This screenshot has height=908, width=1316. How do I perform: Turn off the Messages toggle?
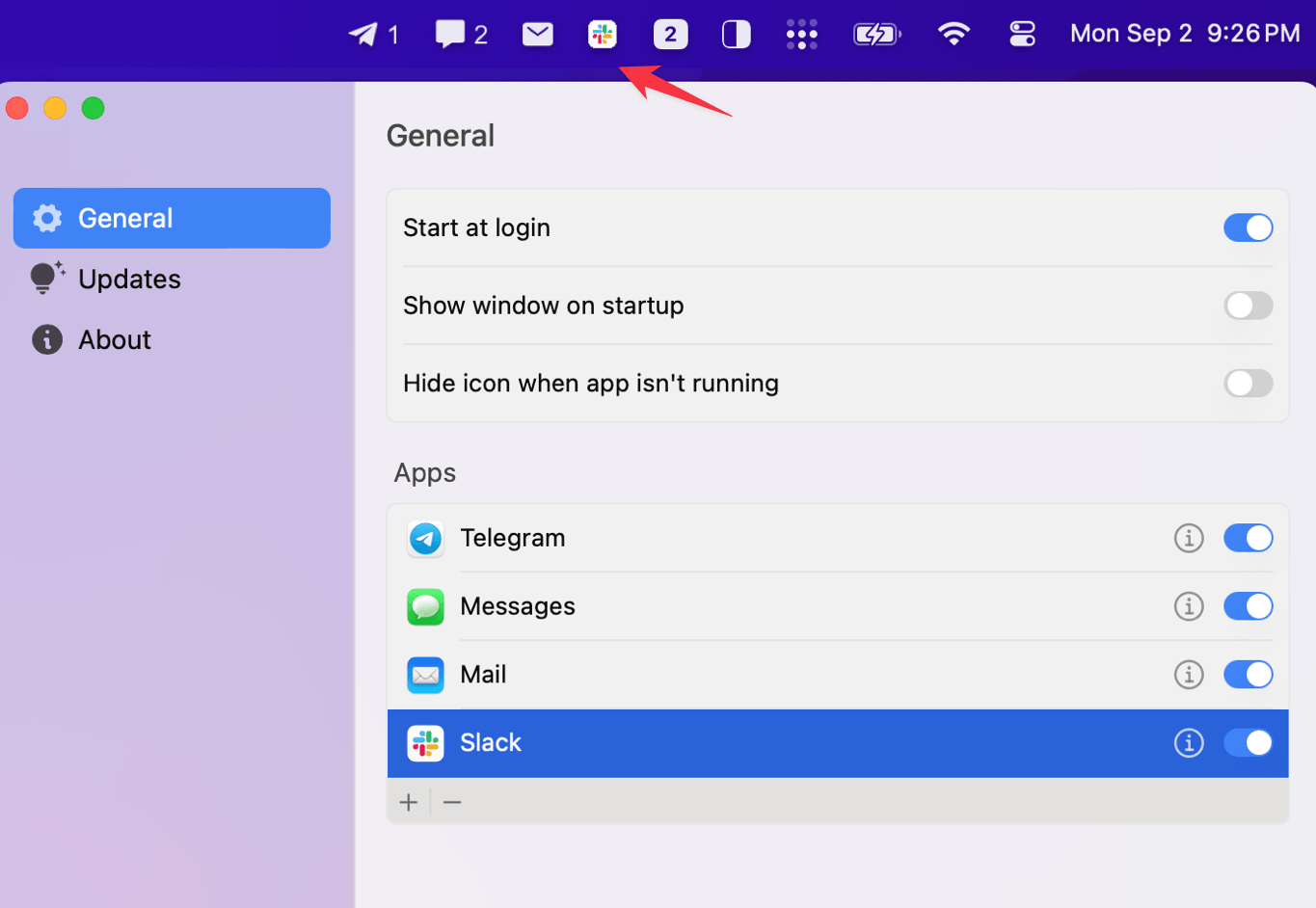1249,606
